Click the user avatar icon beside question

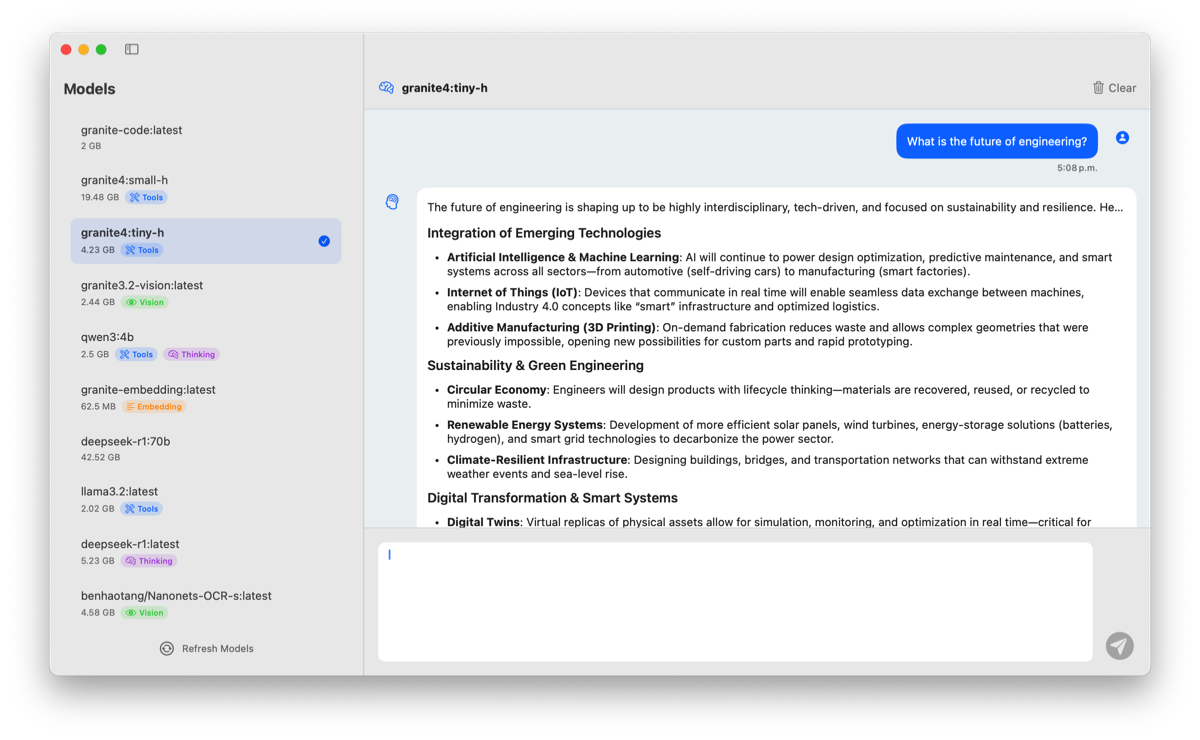click(x=1122, y=138)
